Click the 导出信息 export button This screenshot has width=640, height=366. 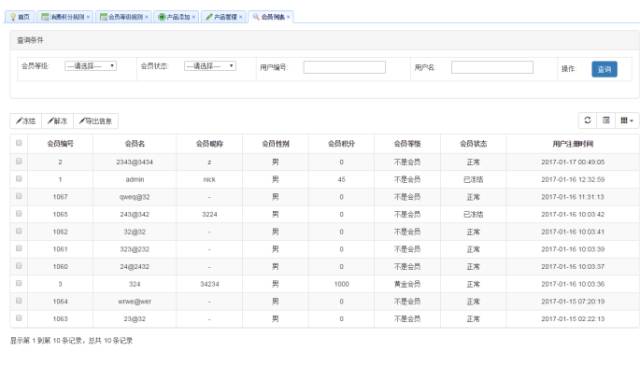click(x=96, y=121)
